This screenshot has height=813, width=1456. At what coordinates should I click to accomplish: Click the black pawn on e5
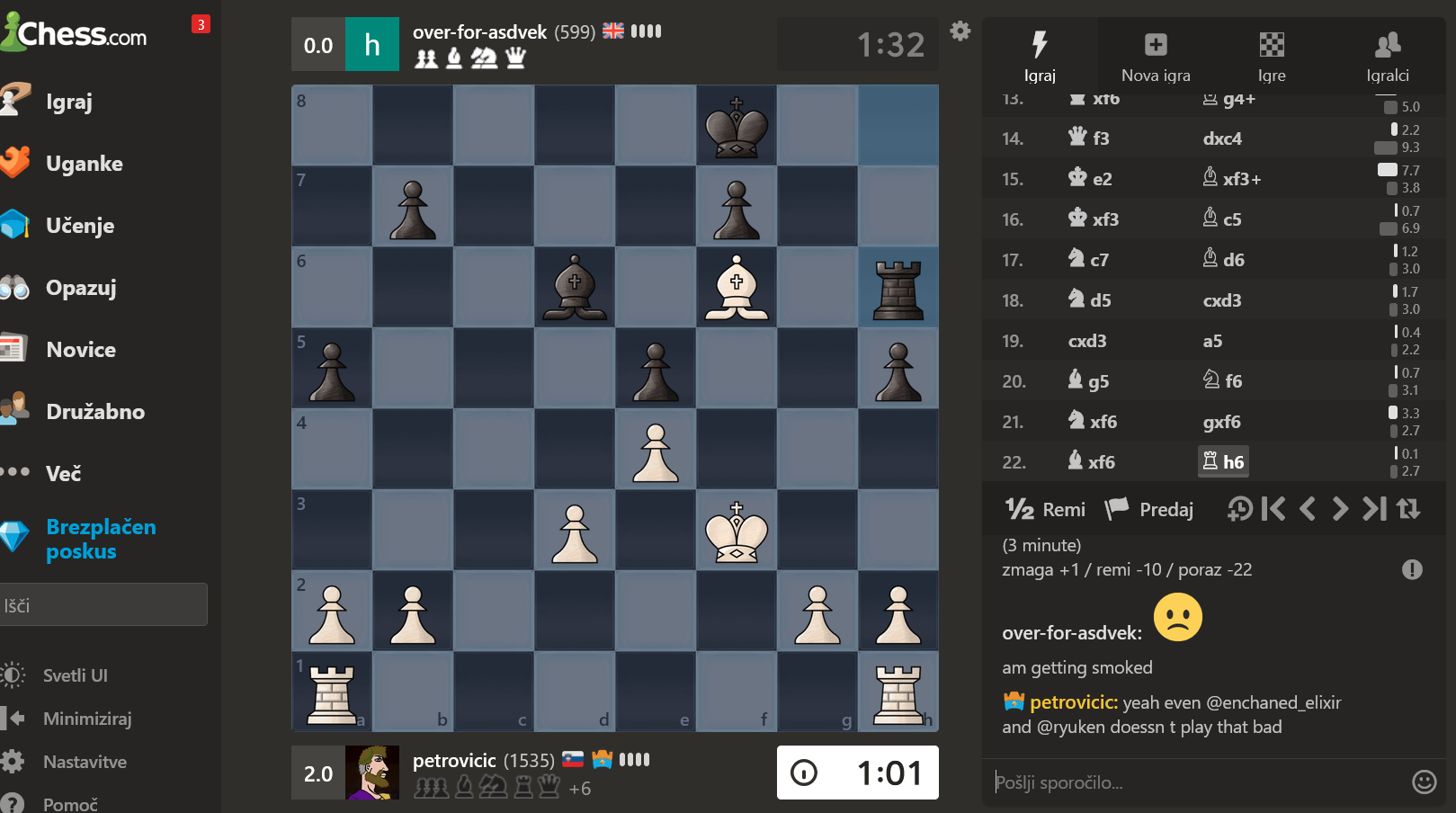coord(656,368)
